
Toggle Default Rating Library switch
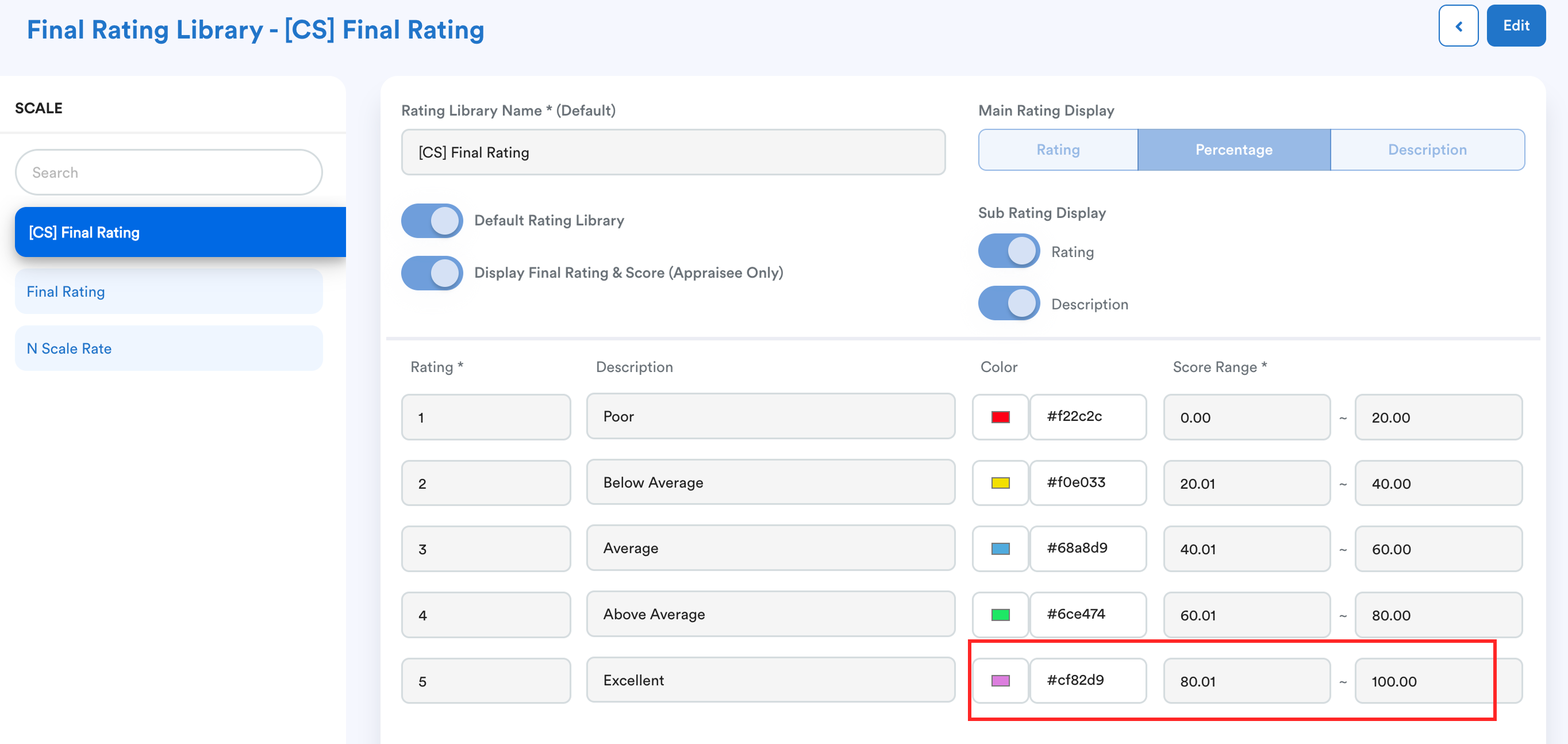pos(432,220)
